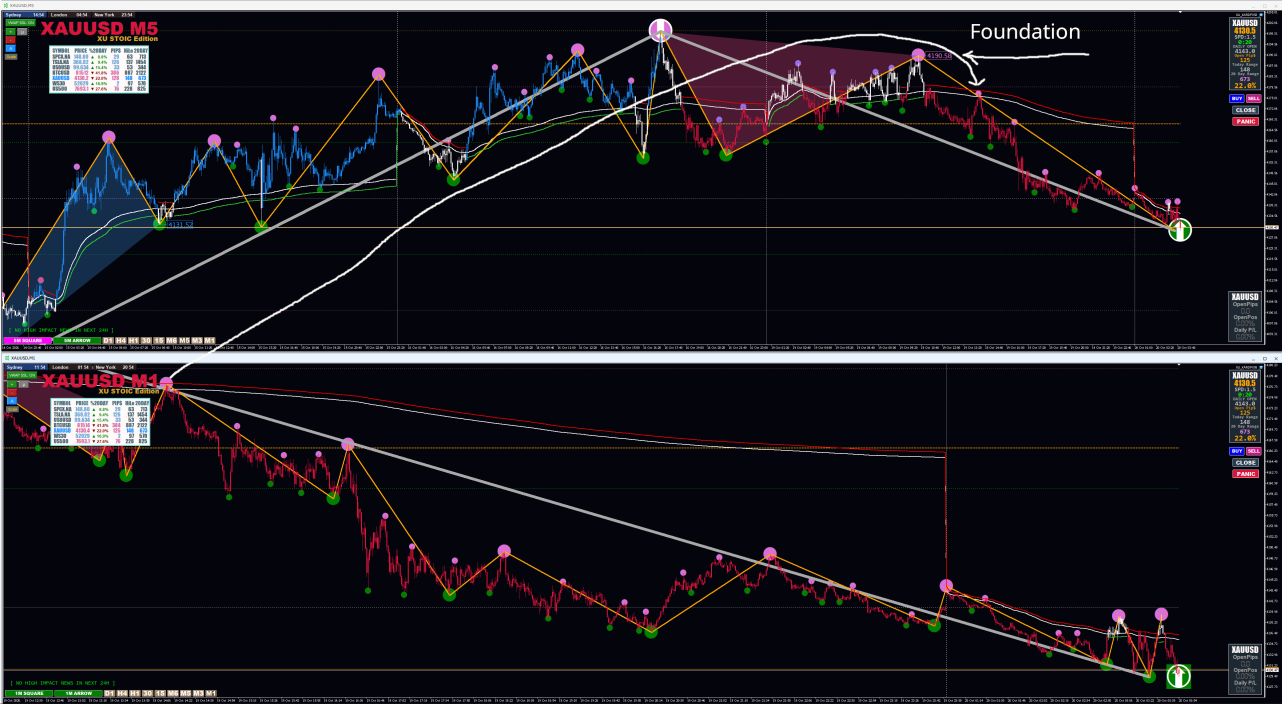Switch M5 chart to 30 minute timeframe
The width and height of the screenshot is (1282, 704).
coord(146,340)
